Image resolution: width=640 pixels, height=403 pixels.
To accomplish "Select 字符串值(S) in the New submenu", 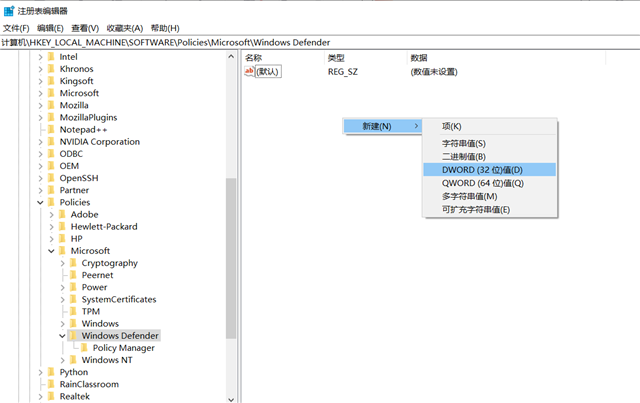I will [464, 144].
